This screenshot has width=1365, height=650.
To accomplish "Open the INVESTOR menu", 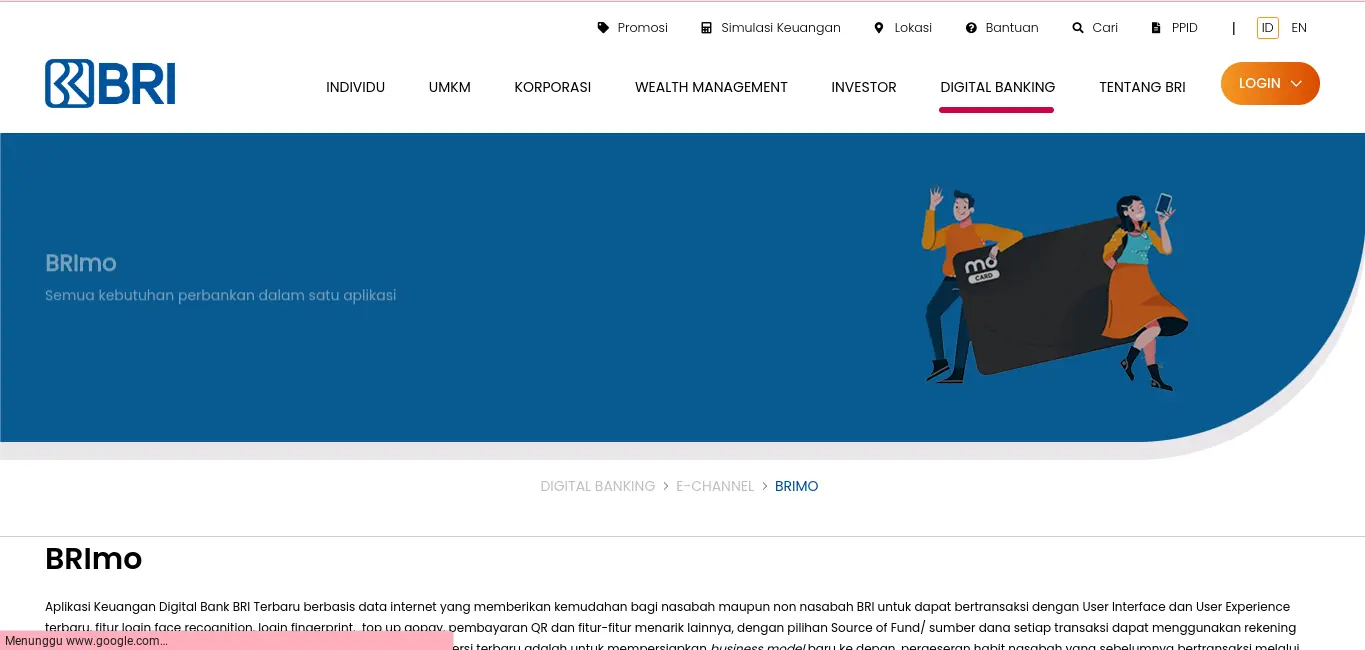I will 864,87.
